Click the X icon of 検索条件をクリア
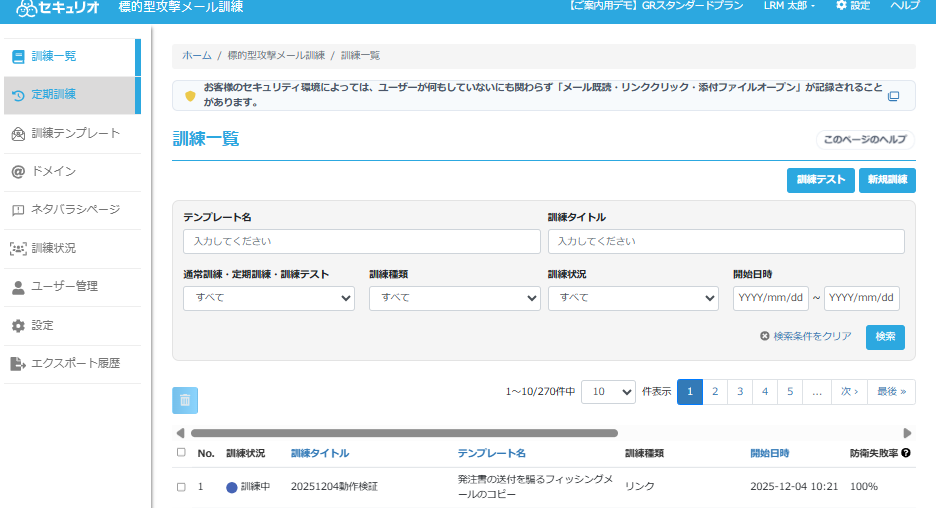This screenshot has height=508, width=936. click(765, 336)
